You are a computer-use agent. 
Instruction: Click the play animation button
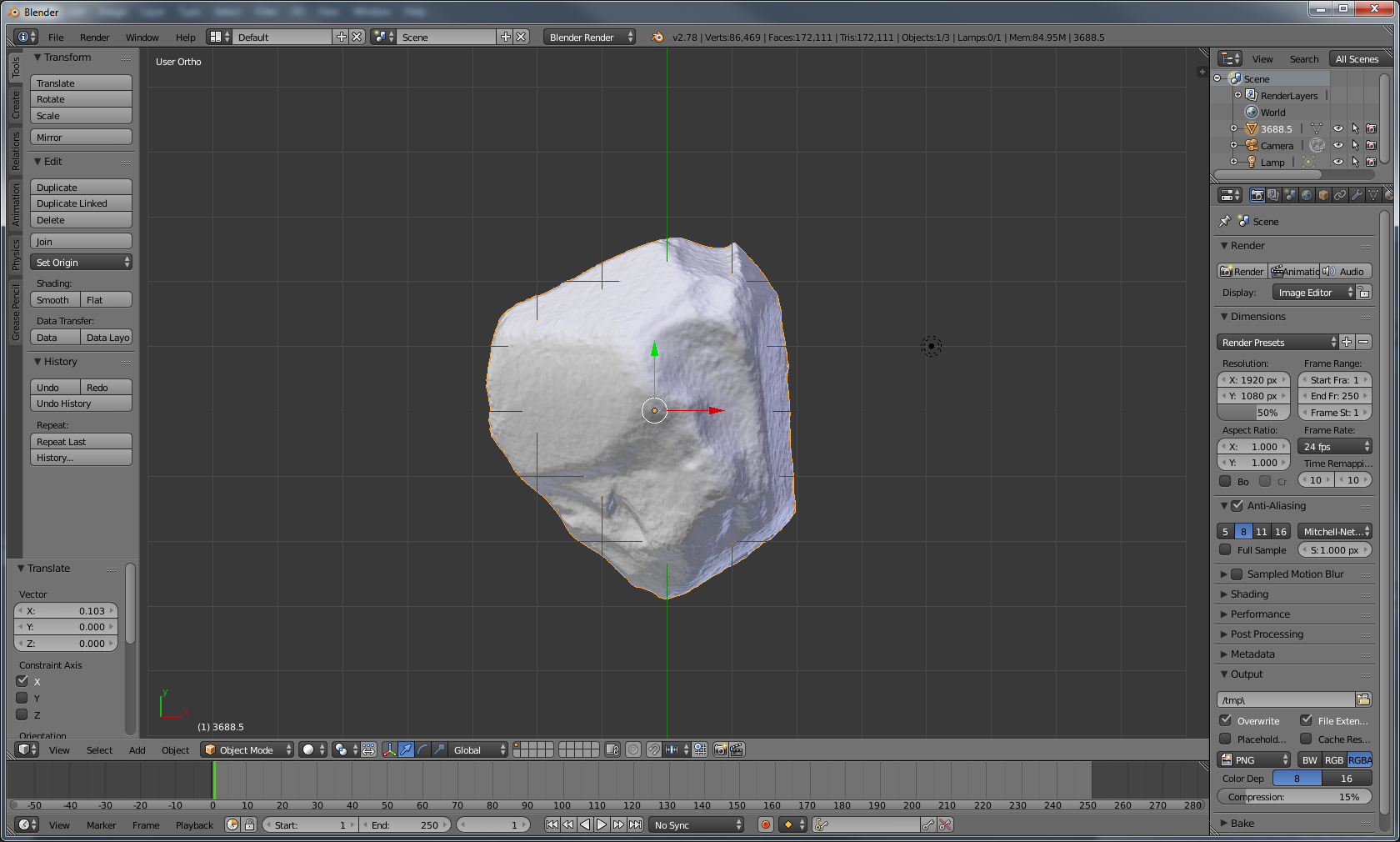click(602, 824)
